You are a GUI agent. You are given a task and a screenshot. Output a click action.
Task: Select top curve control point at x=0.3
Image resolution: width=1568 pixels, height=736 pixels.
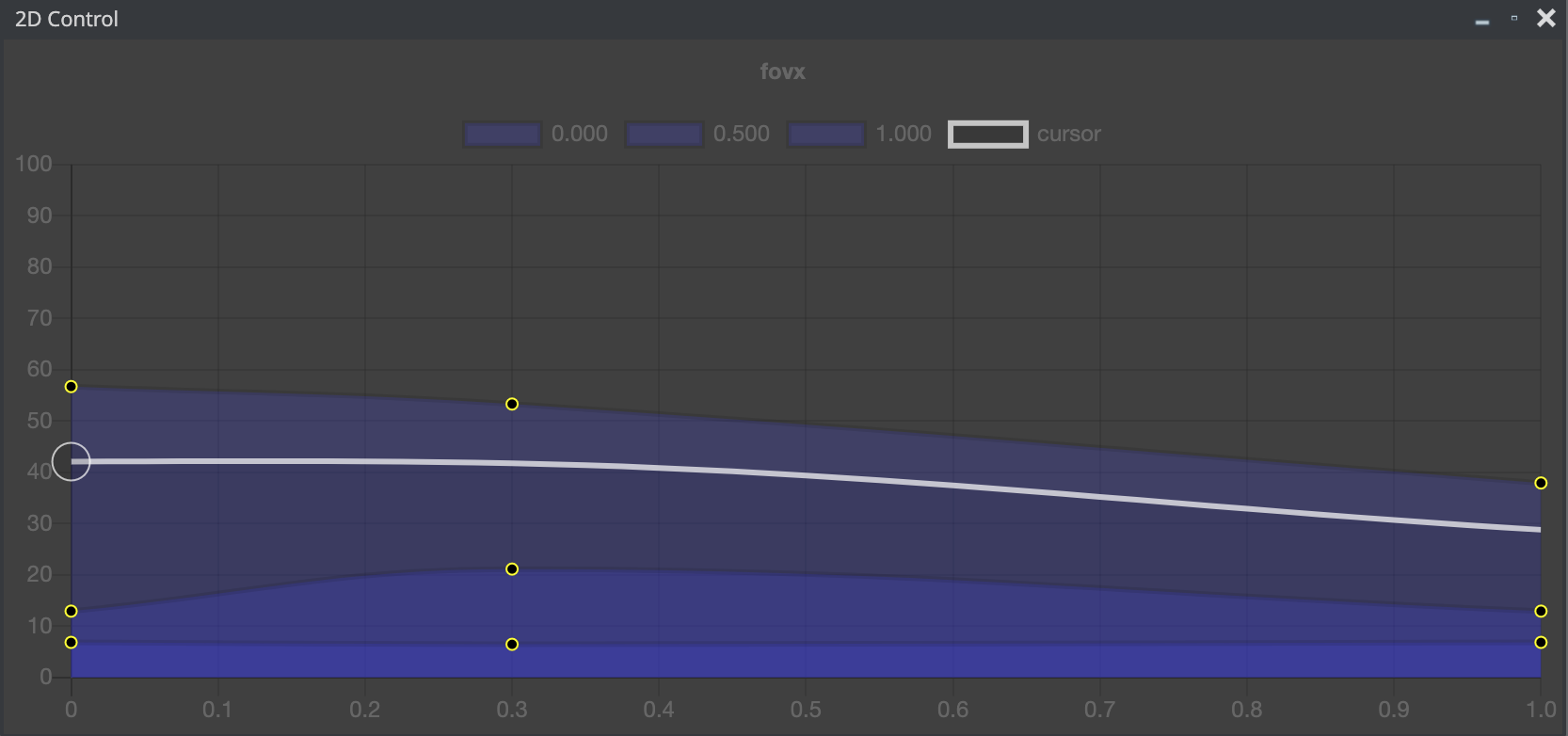coord(512,404)
